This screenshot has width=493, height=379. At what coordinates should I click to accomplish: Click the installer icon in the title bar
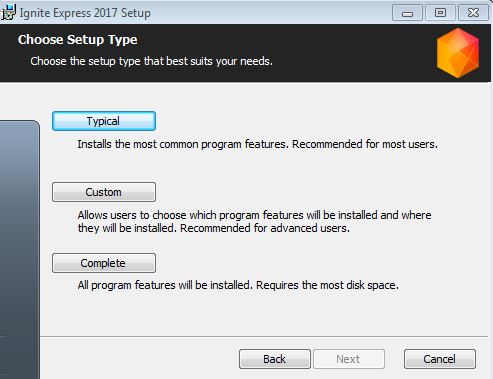(7, 13)
